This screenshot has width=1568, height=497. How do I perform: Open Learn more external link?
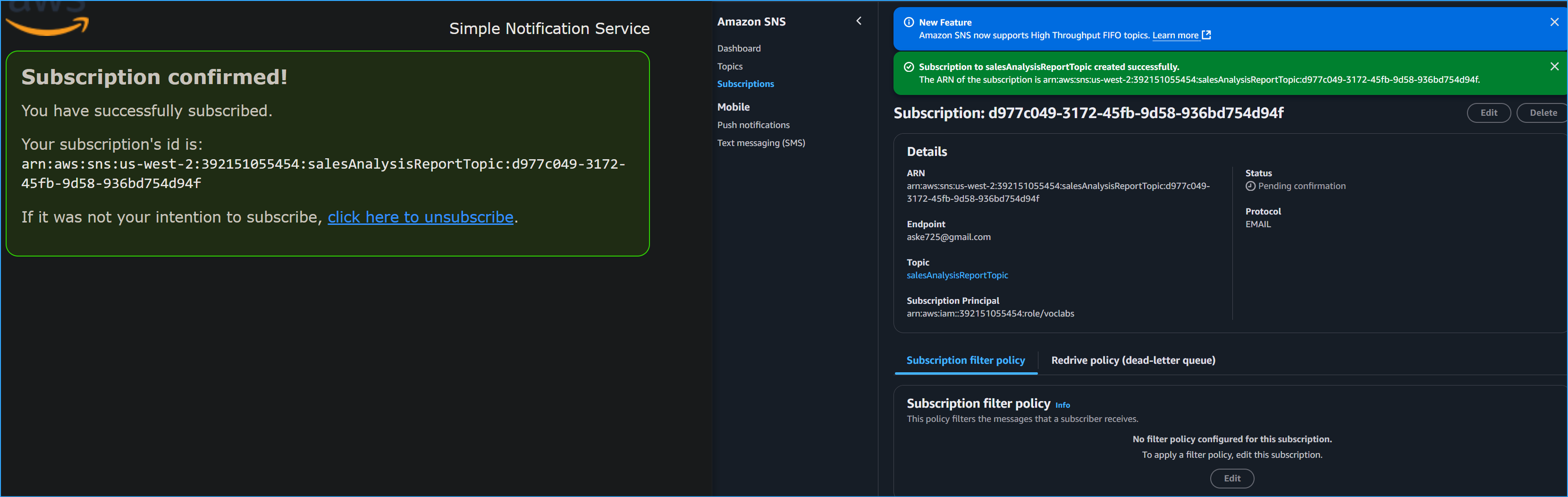click(1181, 35)
